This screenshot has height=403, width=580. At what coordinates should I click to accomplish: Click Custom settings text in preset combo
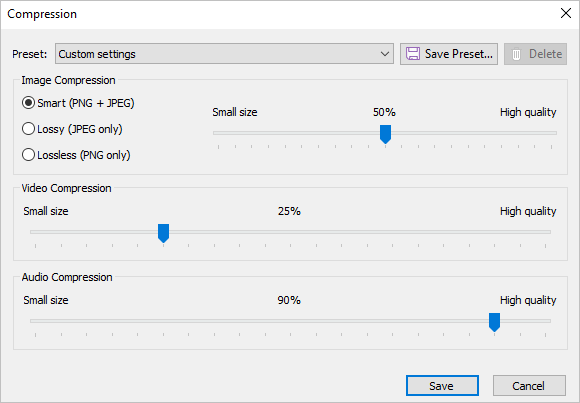tap(97, 54)
